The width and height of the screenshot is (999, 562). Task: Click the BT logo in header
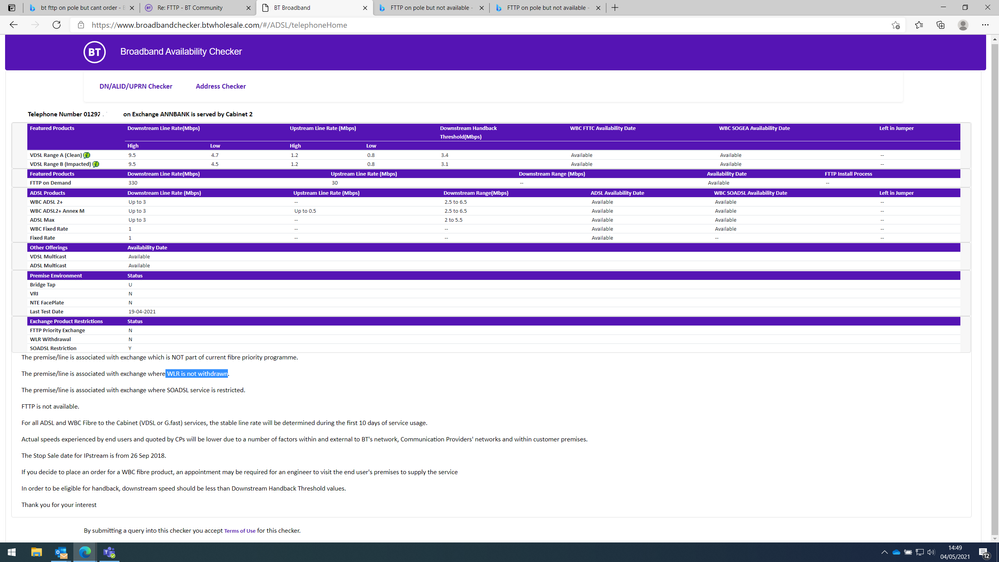click(93, 51)
